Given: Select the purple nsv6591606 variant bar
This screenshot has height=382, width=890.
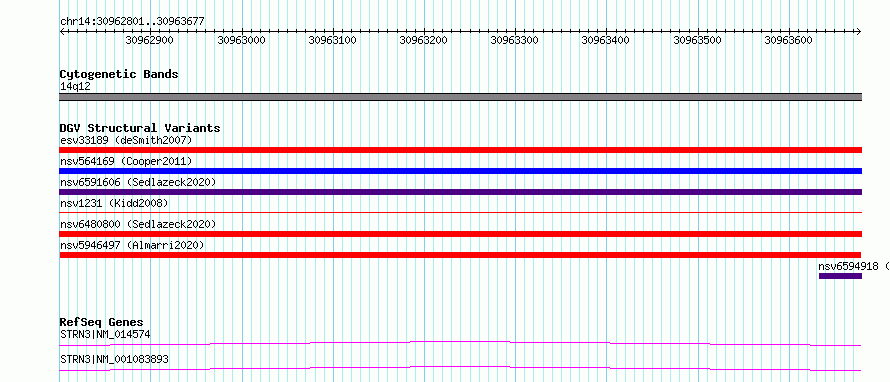Looking at the screenshot, I should coord(460,192).
